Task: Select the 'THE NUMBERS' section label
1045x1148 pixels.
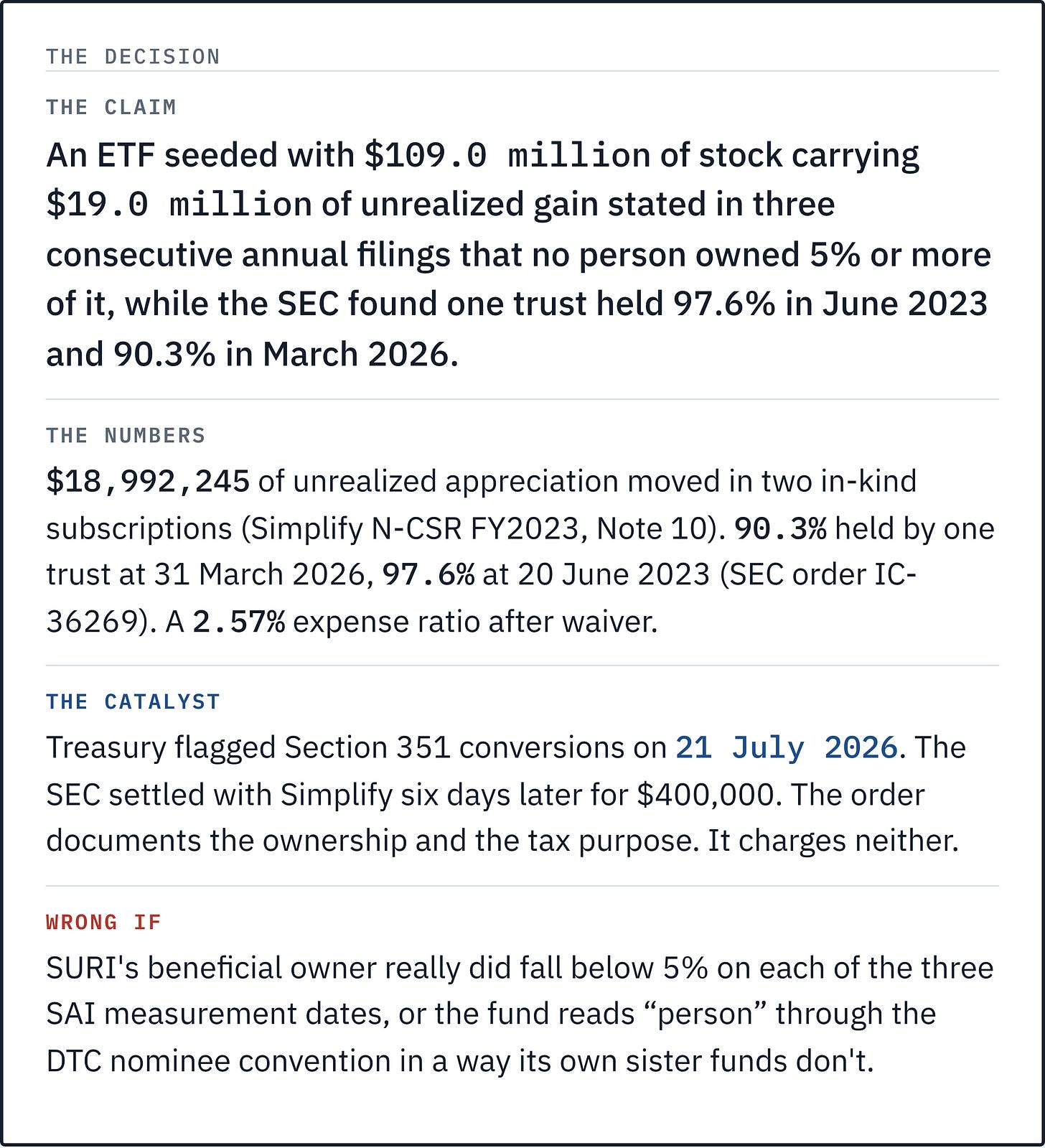Action: pos(126,436)
